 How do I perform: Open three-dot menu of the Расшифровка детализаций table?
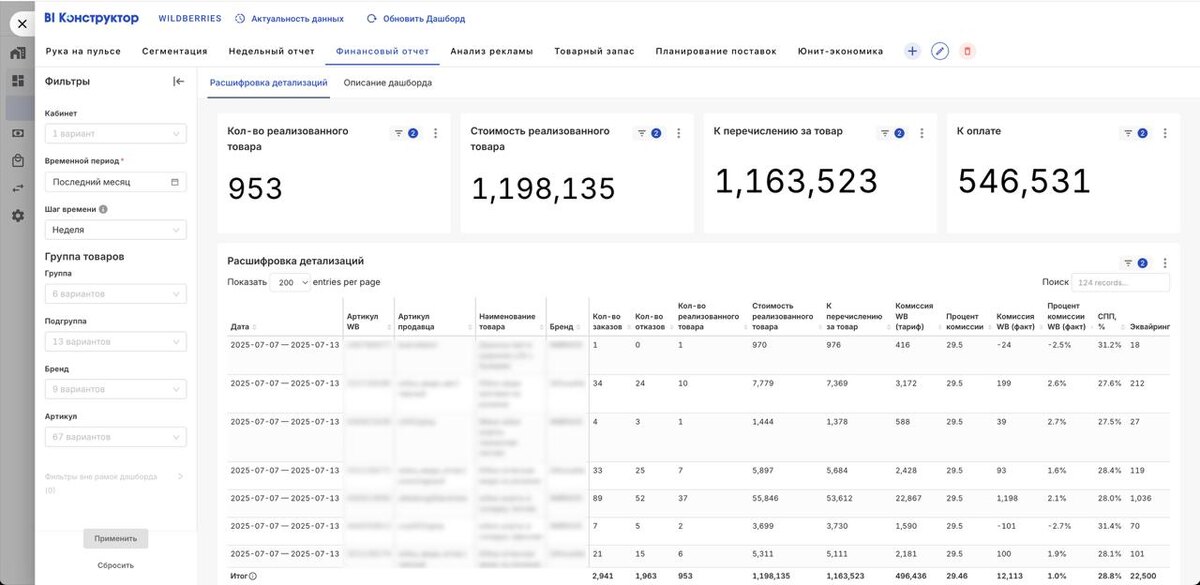click(1165, 263)
